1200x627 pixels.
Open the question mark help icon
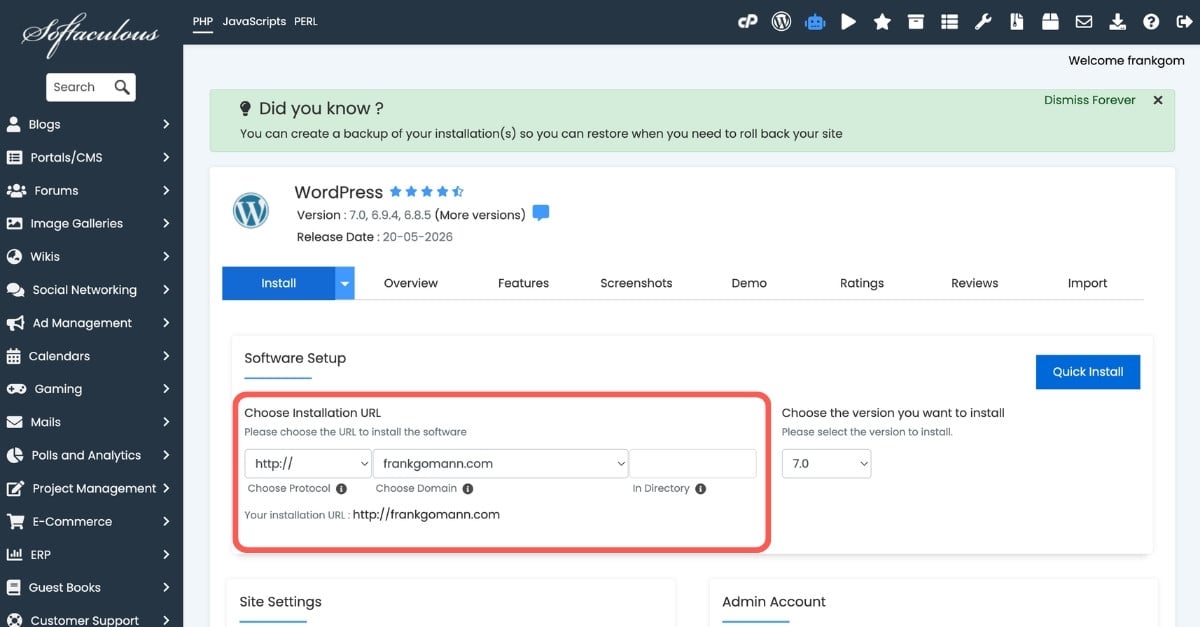pos(1151,21)
